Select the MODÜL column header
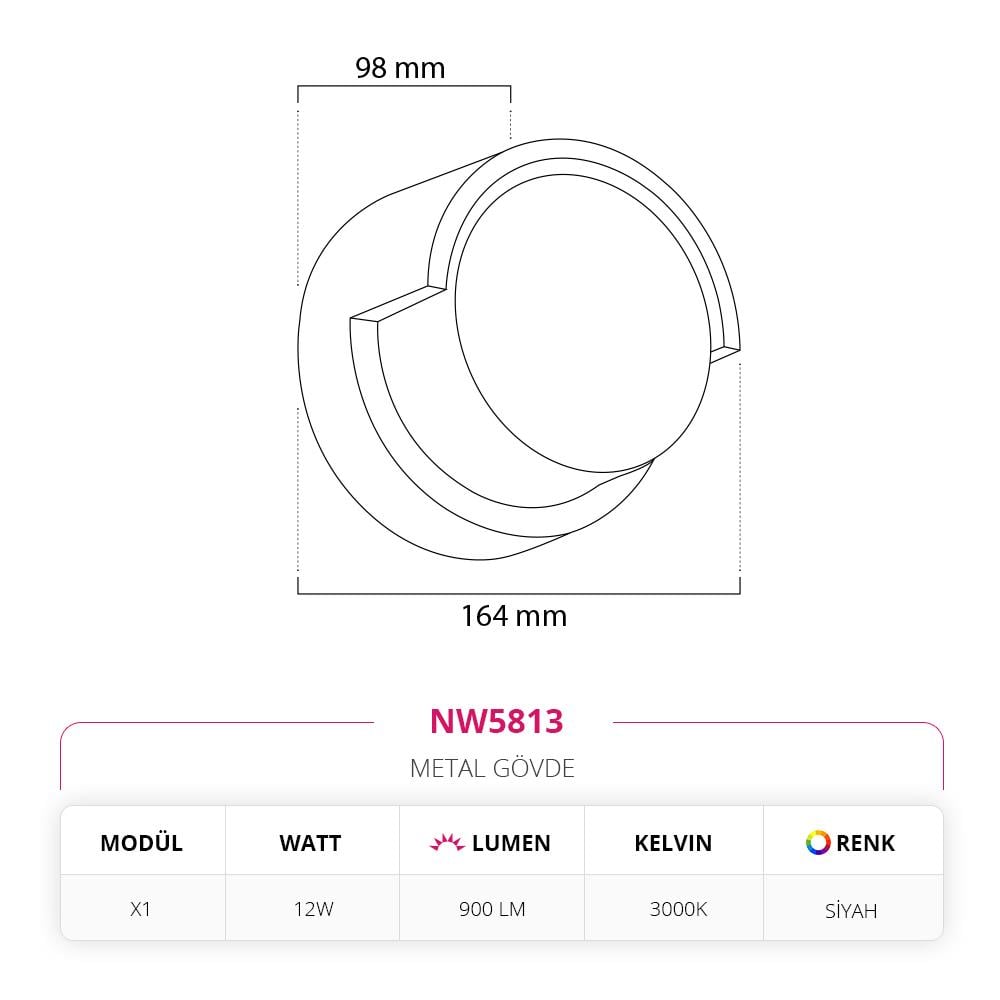 click(x=141, y=843)
